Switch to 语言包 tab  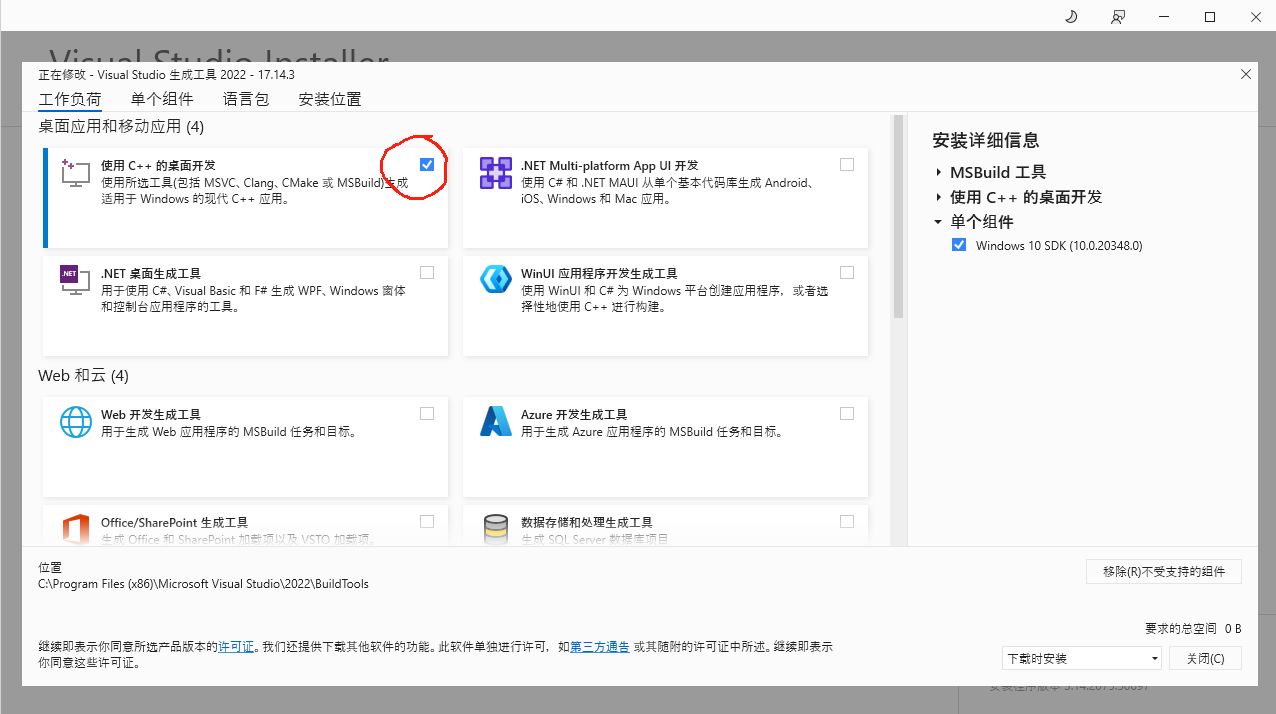246,99
